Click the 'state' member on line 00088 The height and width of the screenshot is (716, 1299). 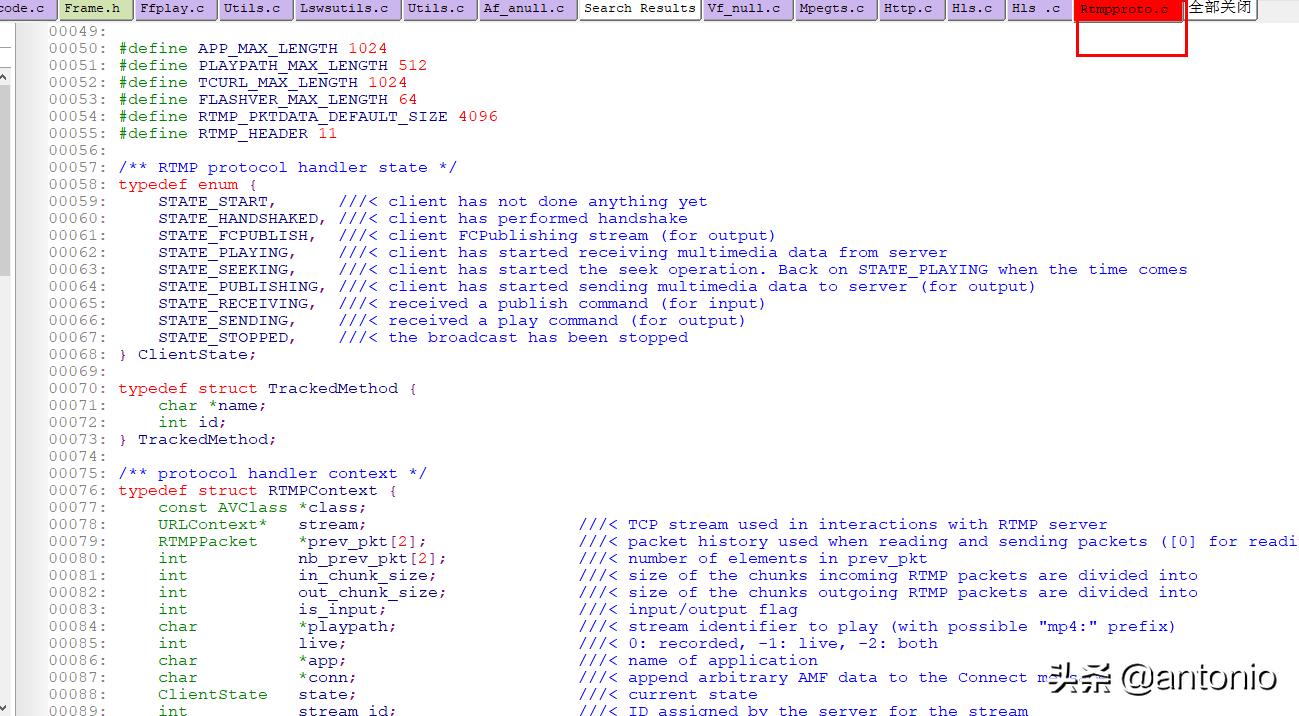(x=323, y=694)
